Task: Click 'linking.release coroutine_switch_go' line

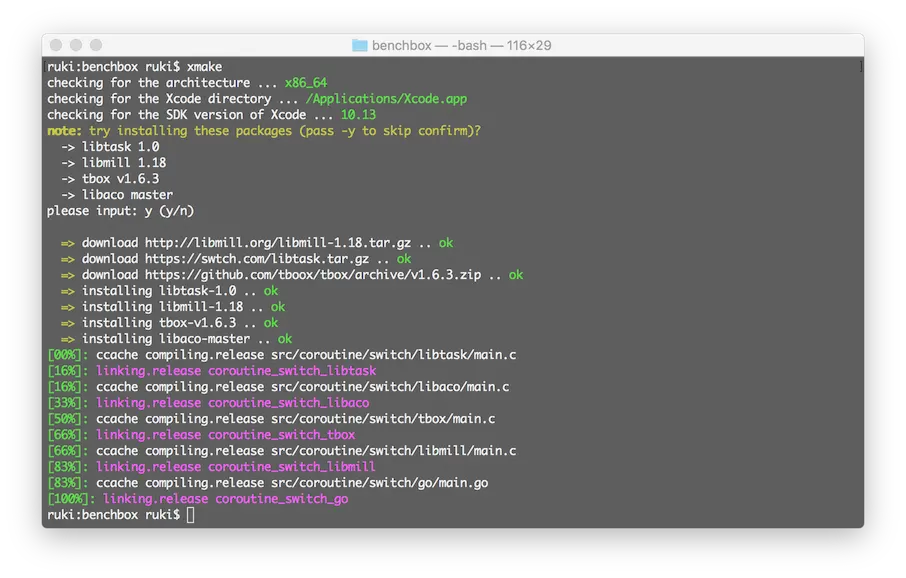Action: click(225, 499)
